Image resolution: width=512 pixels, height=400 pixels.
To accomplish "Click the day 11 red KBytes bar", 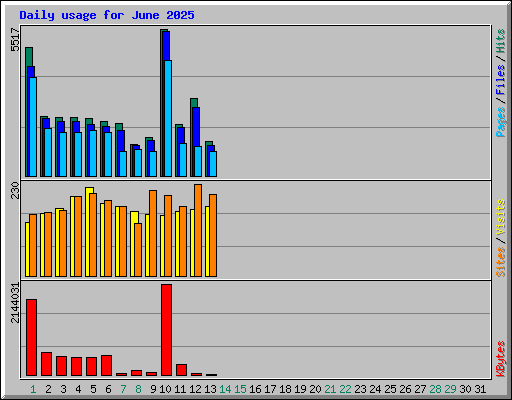I will point(181,370).
